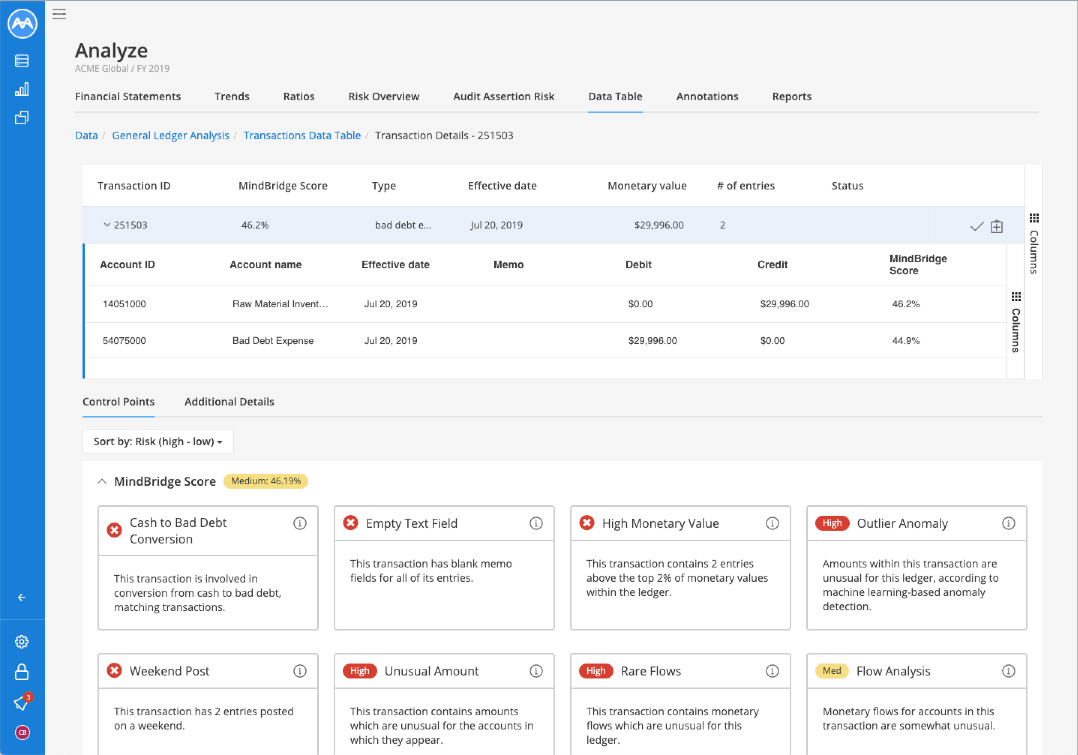Open the data list sidebar icon
The image size is (1078, 755).
[22, 61]
